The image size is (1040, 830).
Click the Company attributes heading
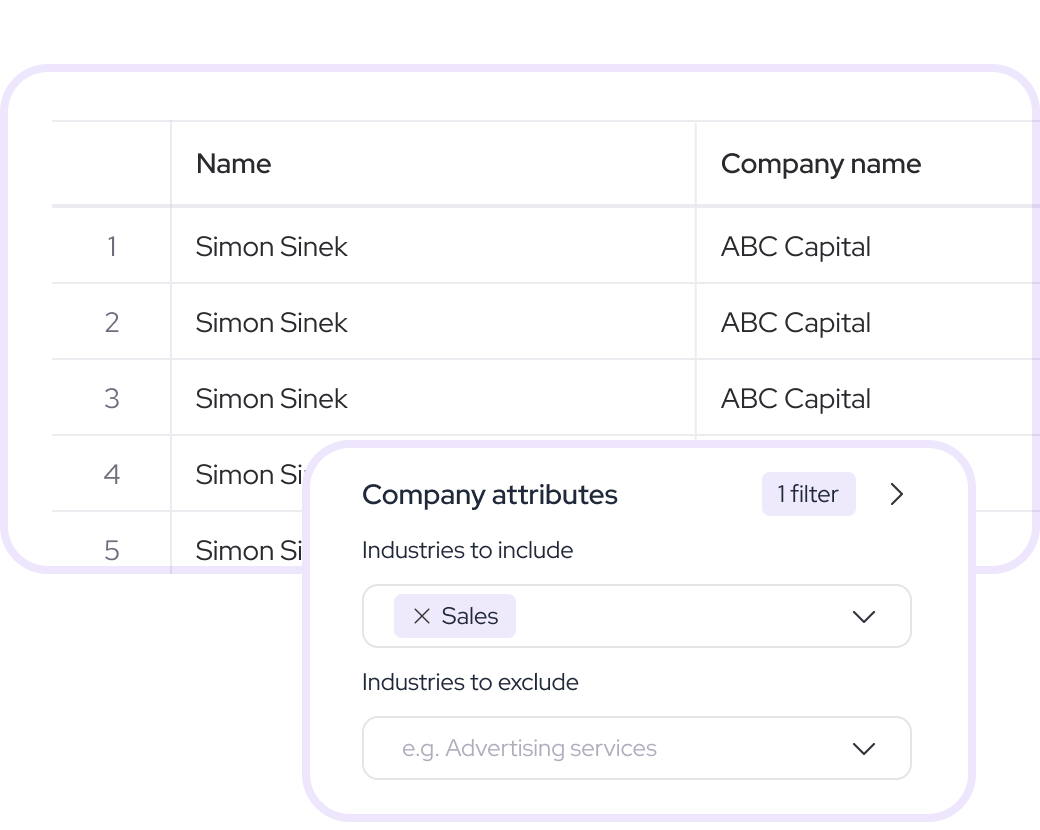[x=489, y=494]
